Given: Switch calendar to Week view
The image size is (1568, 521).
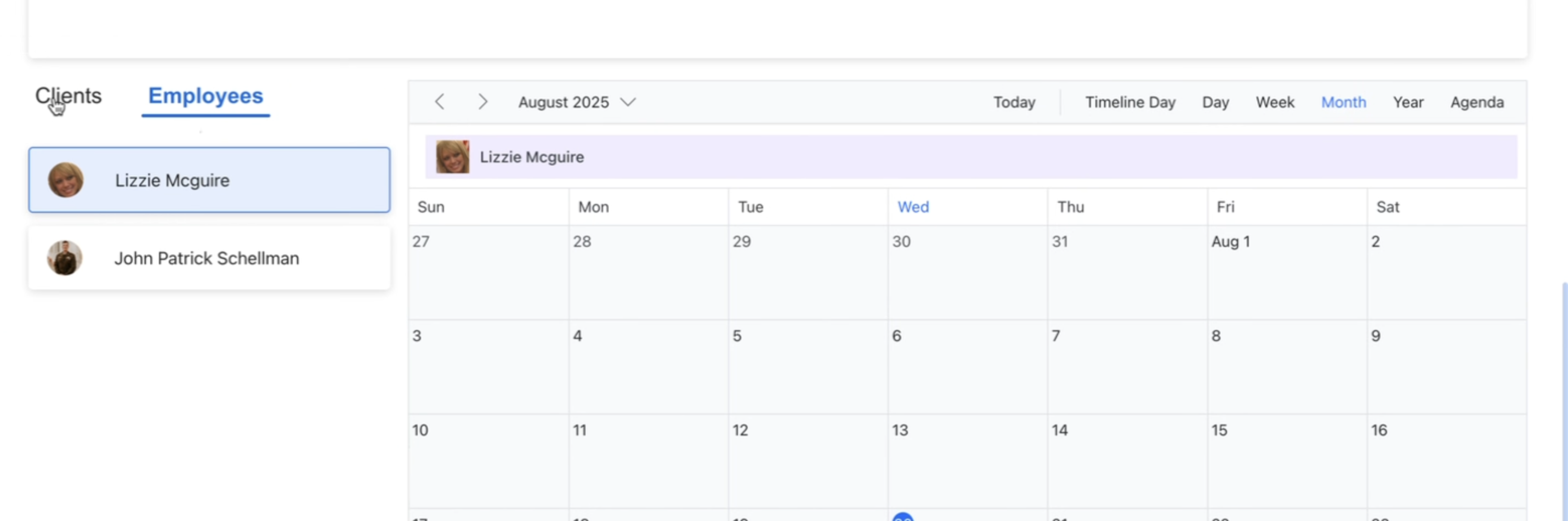Looking at the screenshot, I should click(1275, 102).
